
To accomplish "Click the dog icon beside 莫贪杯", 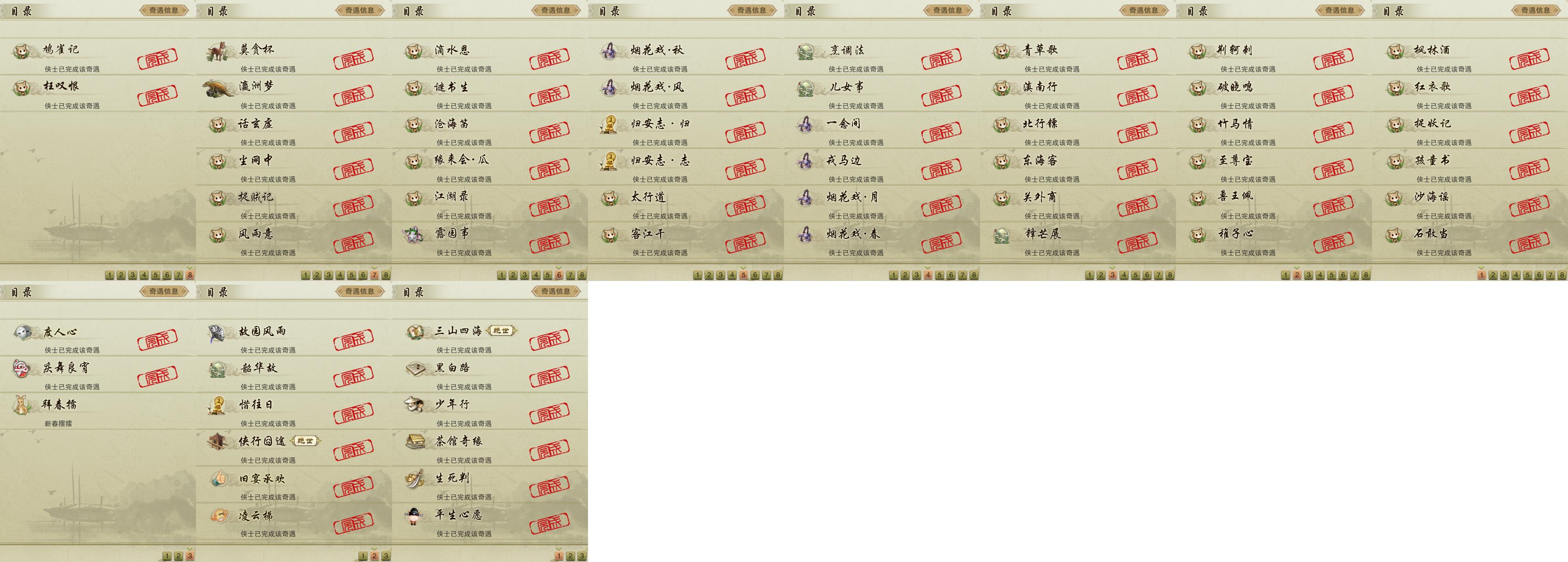I will (217, 52).
